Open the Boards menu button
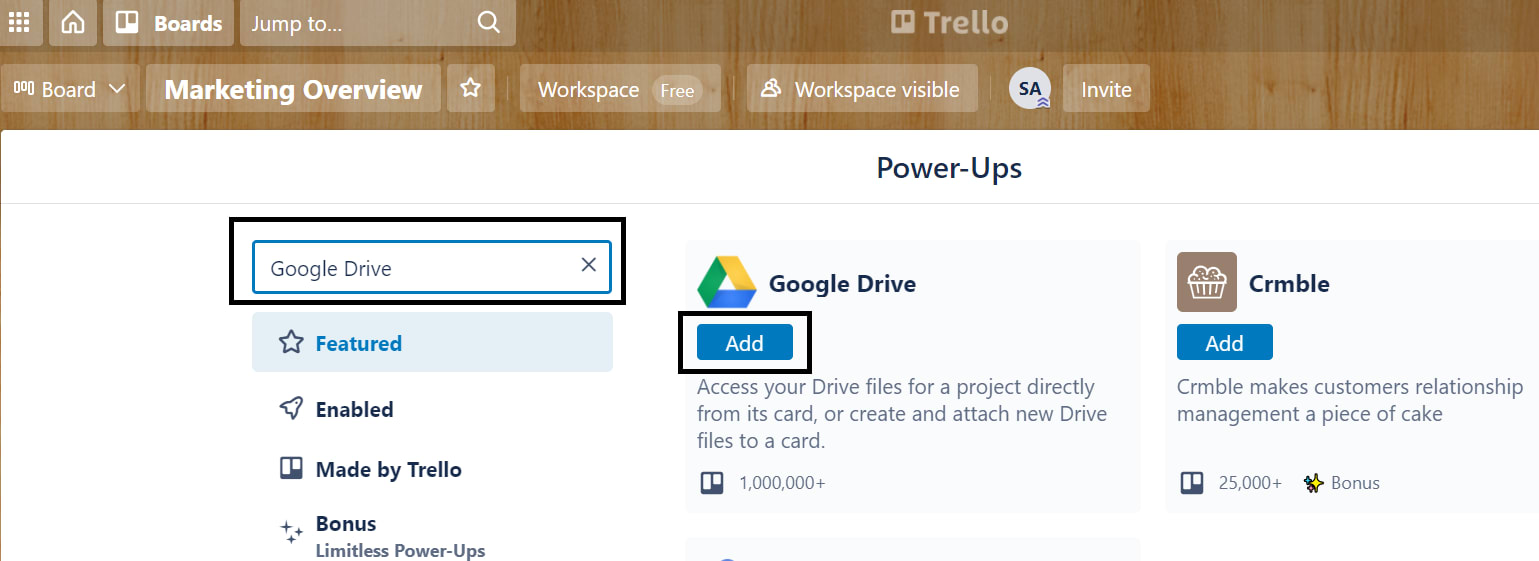Viewport: 1539px width, 561px height. pos(169,22)
